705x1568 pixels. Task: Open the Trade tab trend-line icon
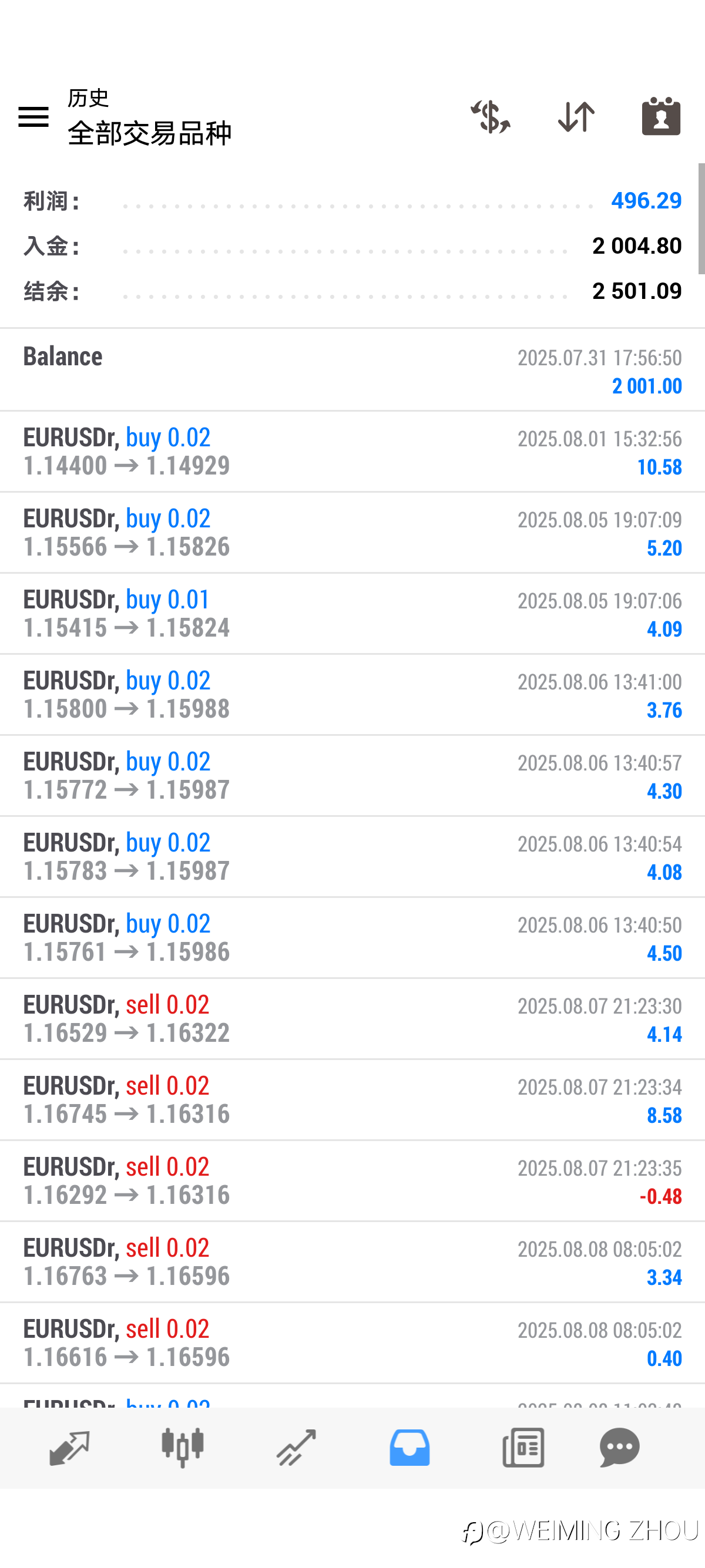(296, 1448)
